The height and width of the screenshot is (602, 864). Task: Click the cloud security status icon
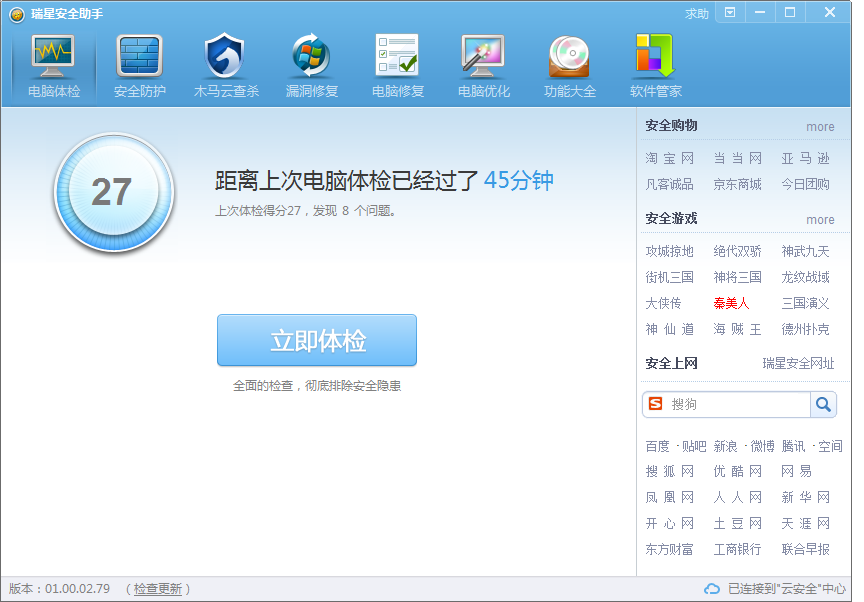coord(712,589)
